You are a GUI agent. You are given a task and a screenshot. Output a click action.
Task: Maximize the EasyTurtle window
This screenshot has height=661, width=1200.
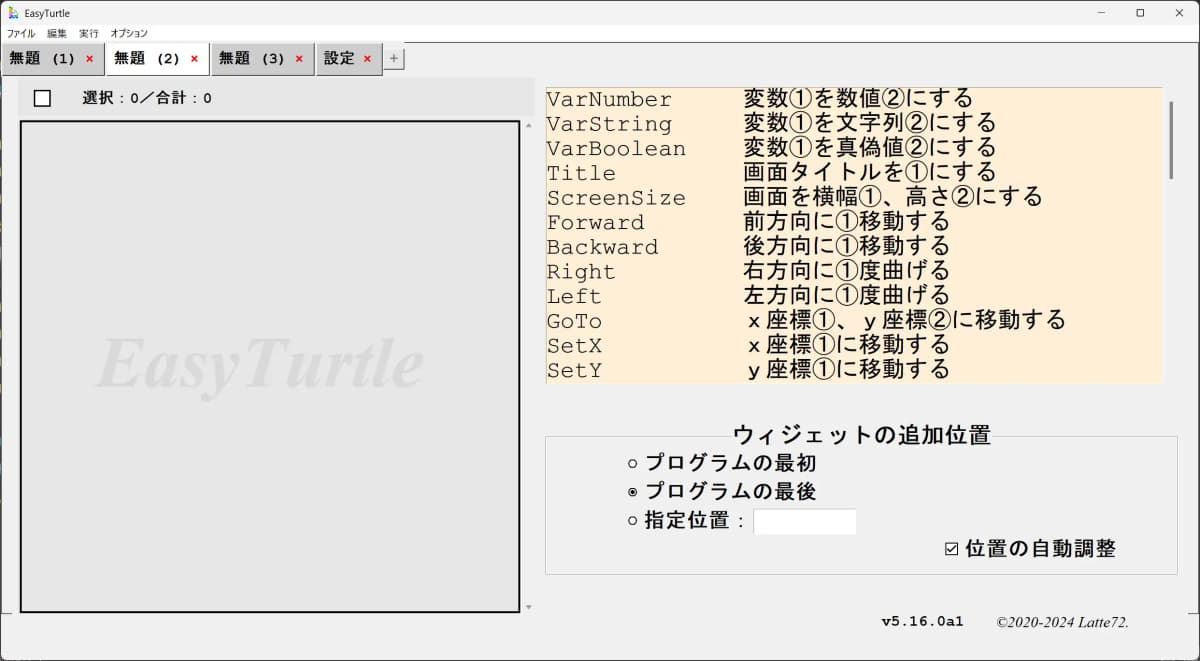(1140, 13)
